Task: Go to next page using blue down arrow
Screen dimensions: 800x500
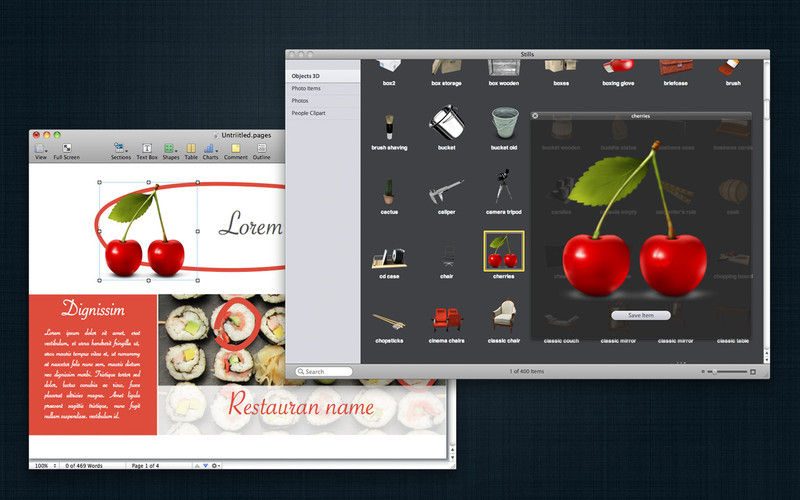Action: pos(206,466)
